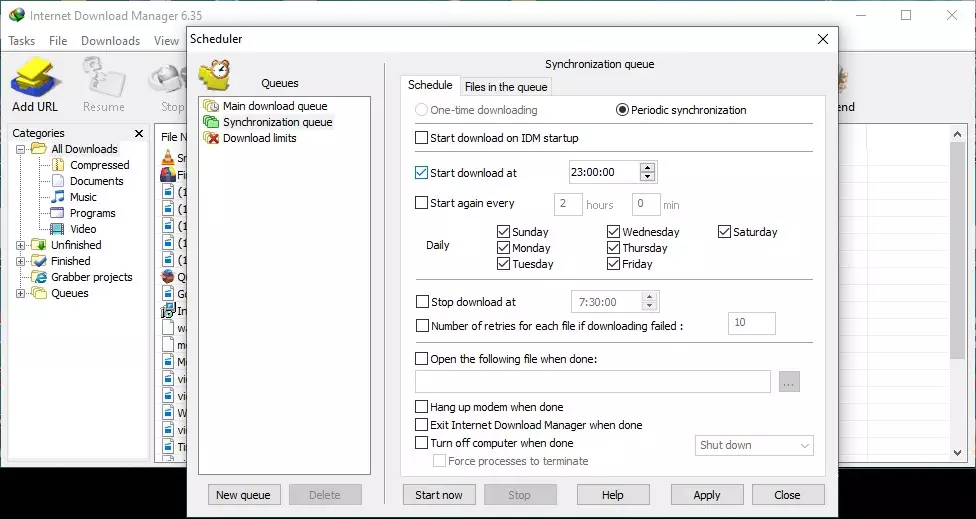Open the Shut down dropdown
Viewport: 976px width, 519px height.
click(x=754, y=445)
